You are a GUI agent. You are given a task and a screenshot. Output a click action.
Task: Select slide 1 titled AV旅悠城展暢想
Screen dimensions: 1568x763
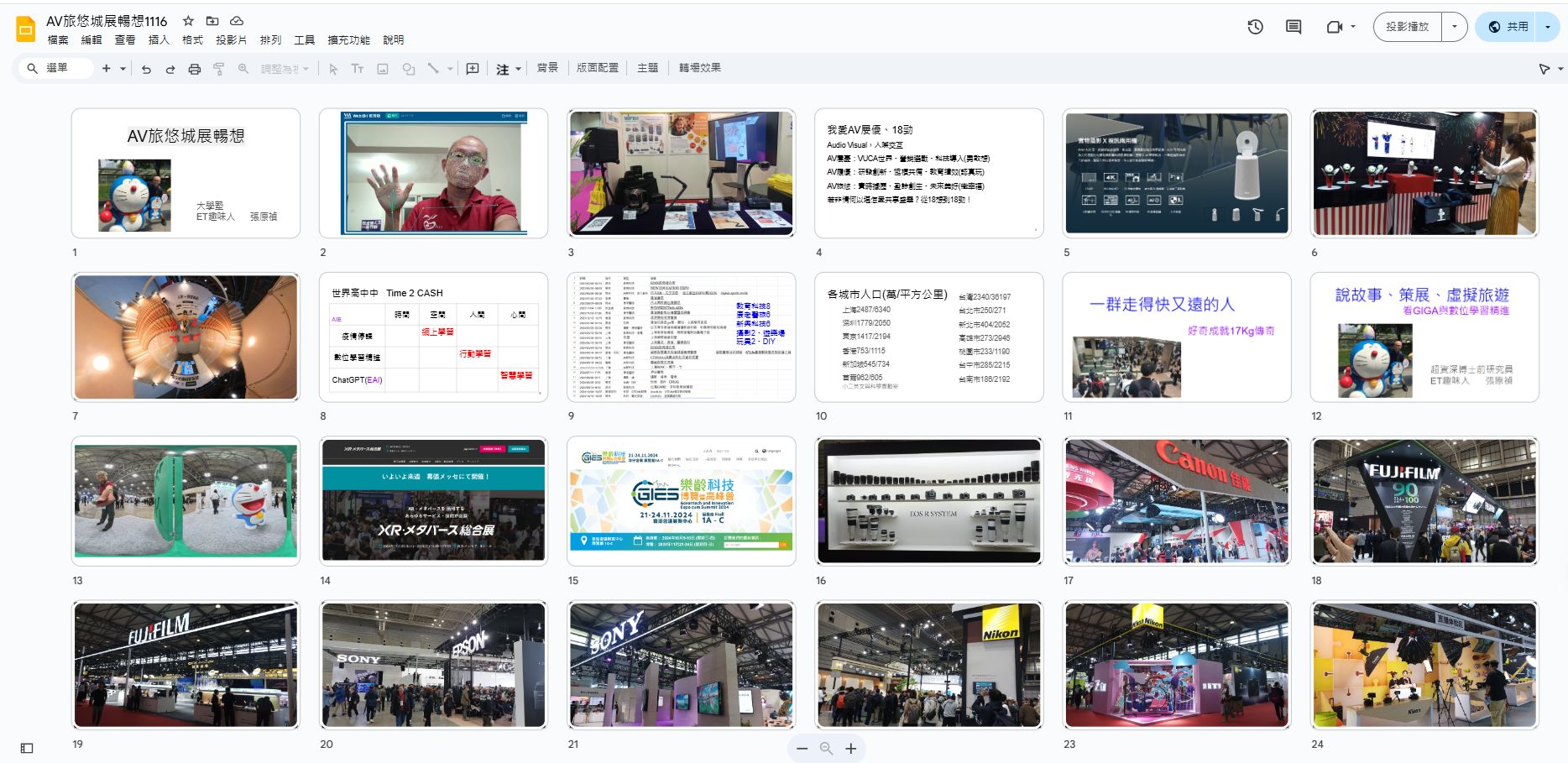[186, 173]
